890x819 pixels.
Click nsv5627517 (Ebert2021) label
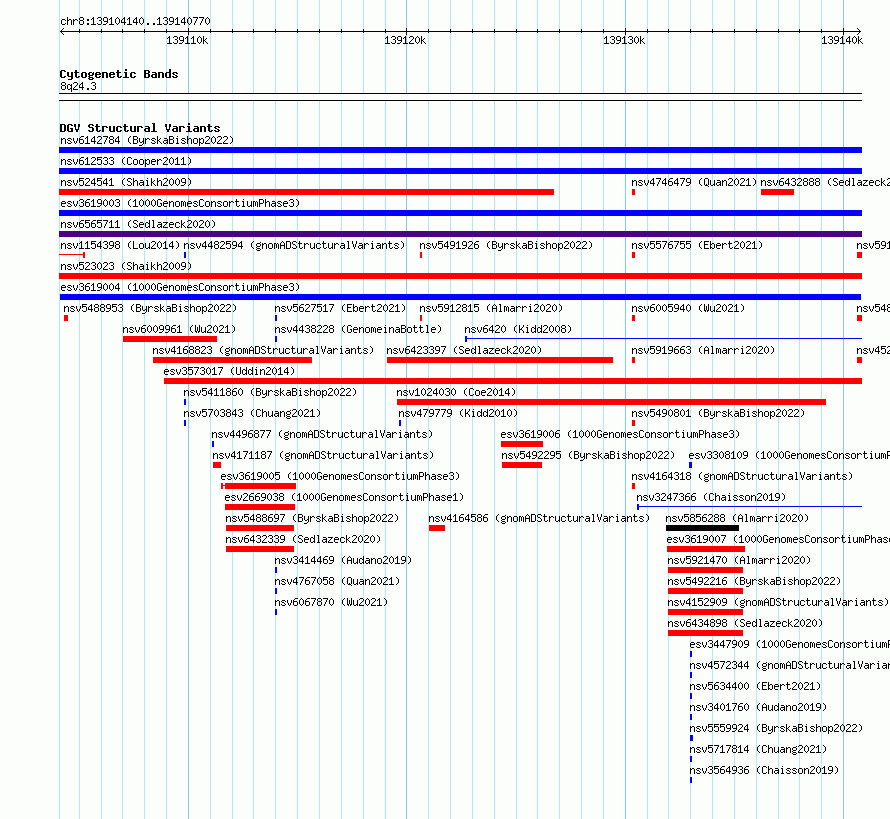(340, 308)
